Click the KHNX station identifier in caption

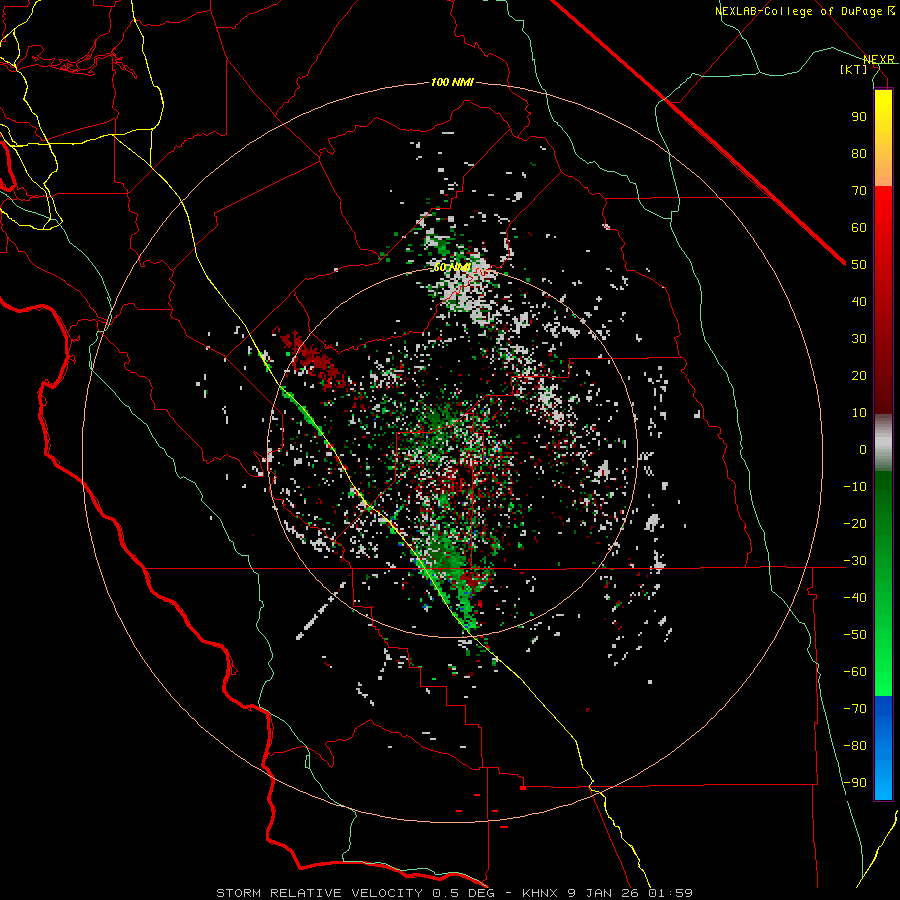[x=543, y=893]
